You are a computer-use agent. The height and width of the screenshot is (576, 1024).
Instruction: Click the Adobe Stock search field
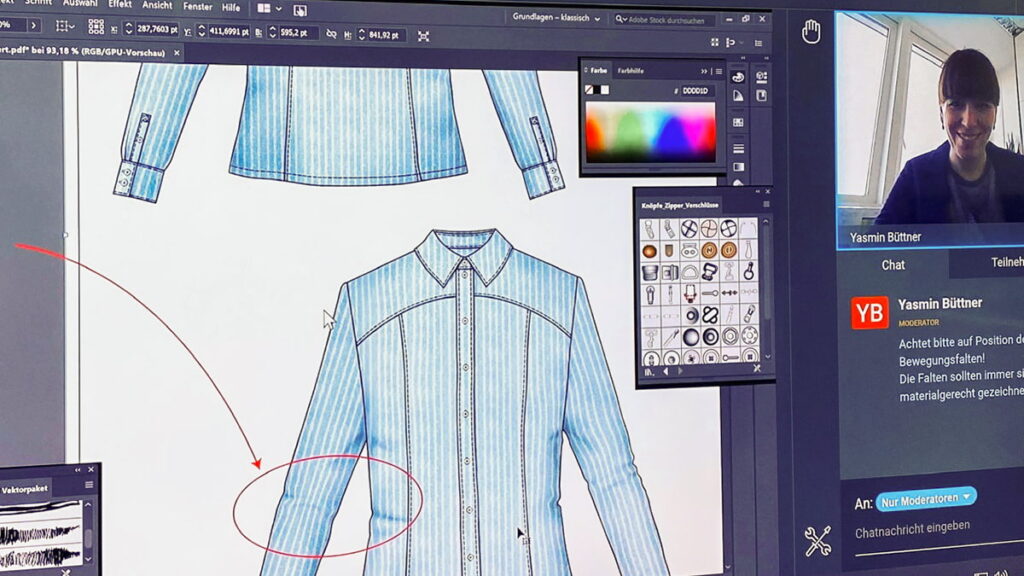pos(664,20)
